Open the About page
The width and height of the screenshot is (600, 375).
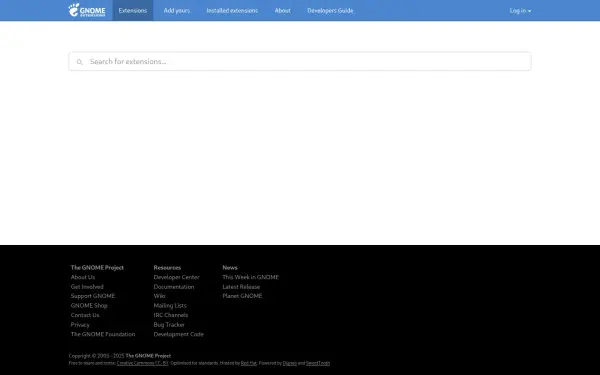click(x=282, y=10)
